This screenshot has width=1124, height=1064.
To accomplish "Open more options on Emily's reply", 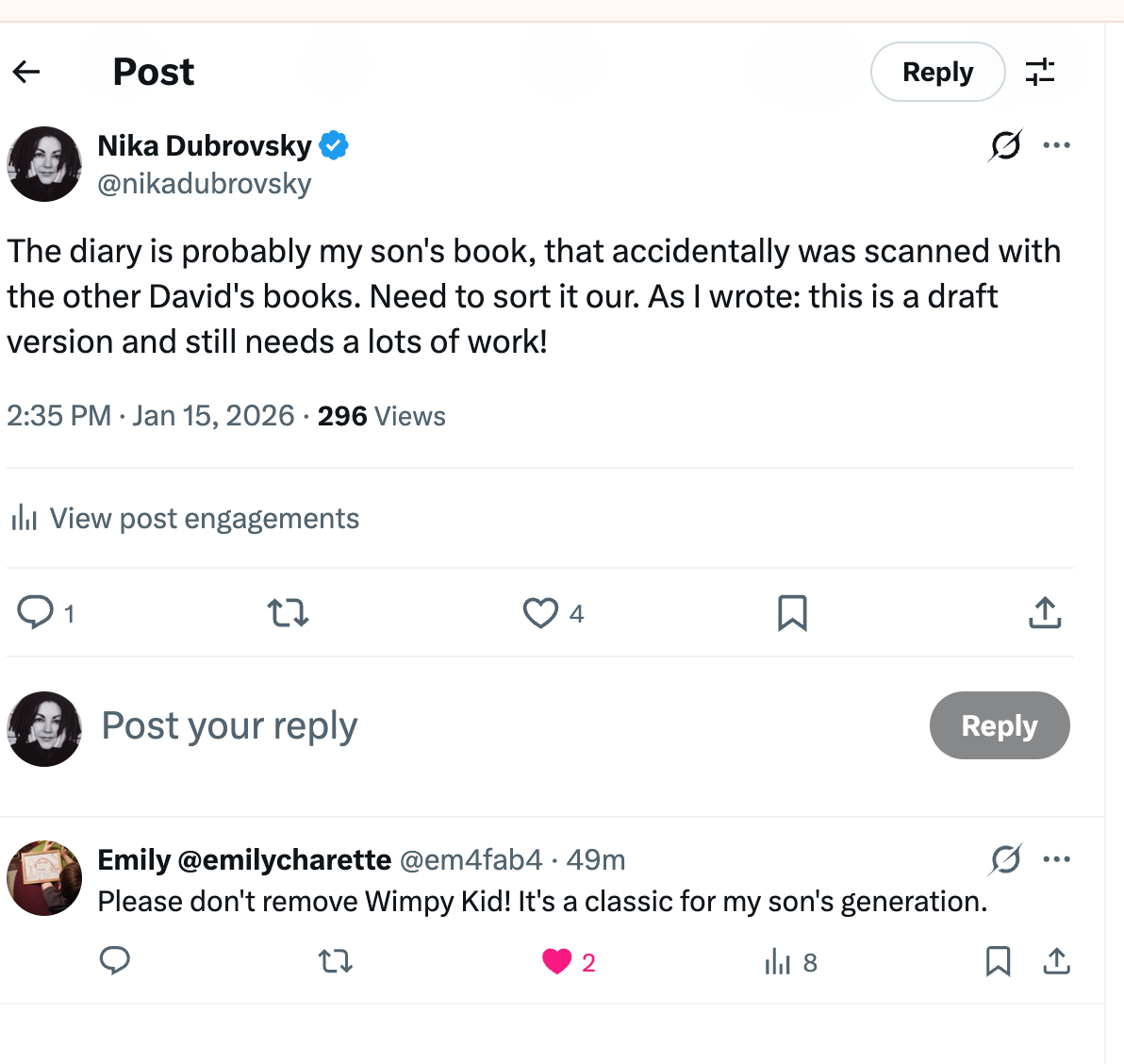I will click(x=1056, y=859).
